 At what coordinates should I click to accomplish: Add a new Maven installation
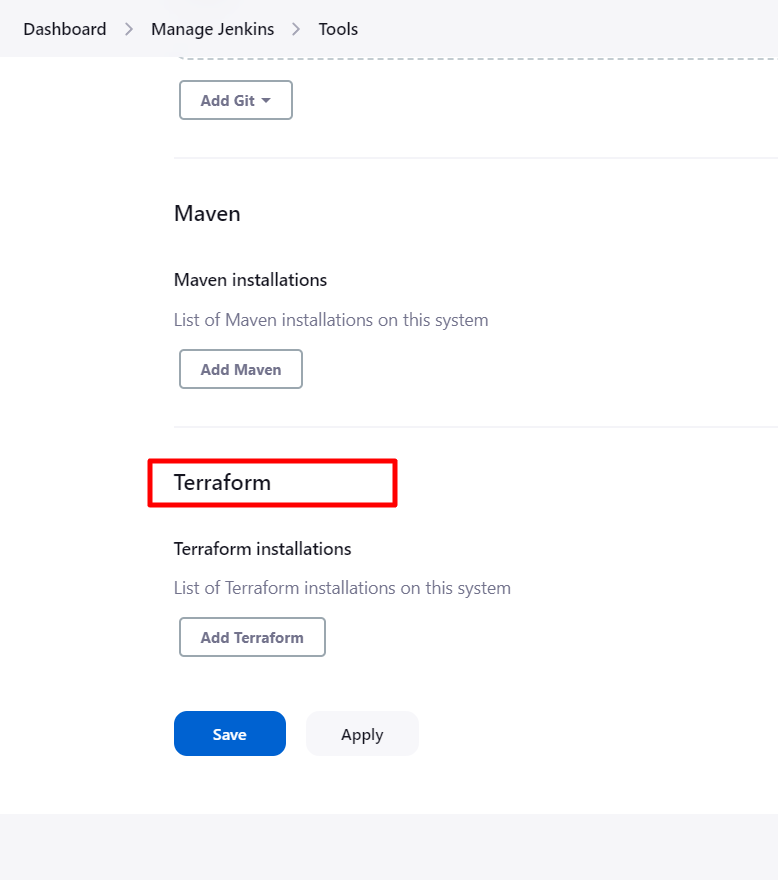(241, 369)
